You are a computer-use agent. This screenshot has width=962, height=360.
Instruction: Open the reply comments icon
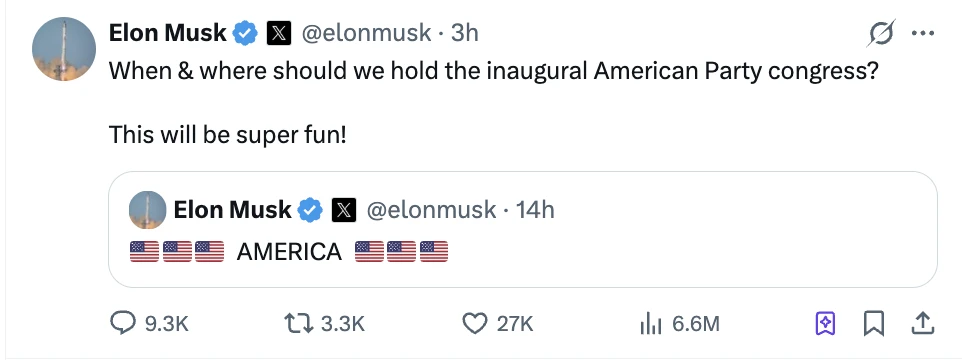coord(123,323)
